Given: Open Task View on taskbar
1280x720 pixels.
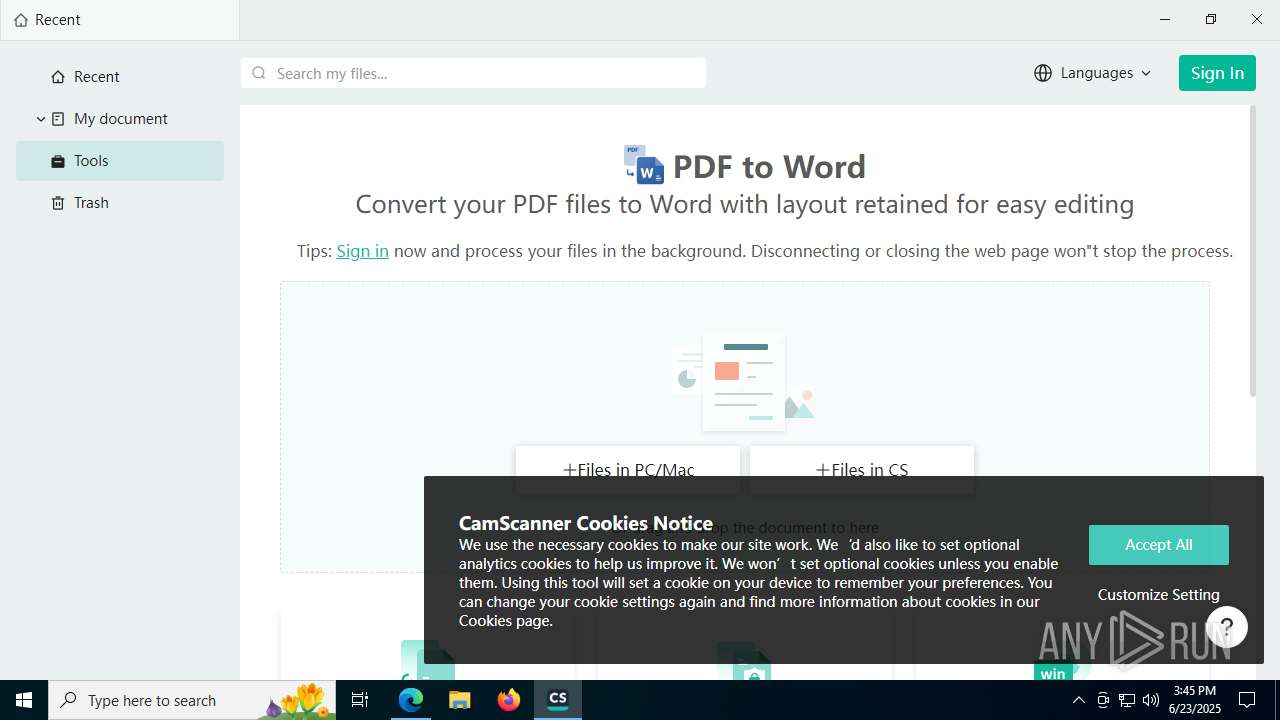Looking at the screenshot, I should click(361, 700).
